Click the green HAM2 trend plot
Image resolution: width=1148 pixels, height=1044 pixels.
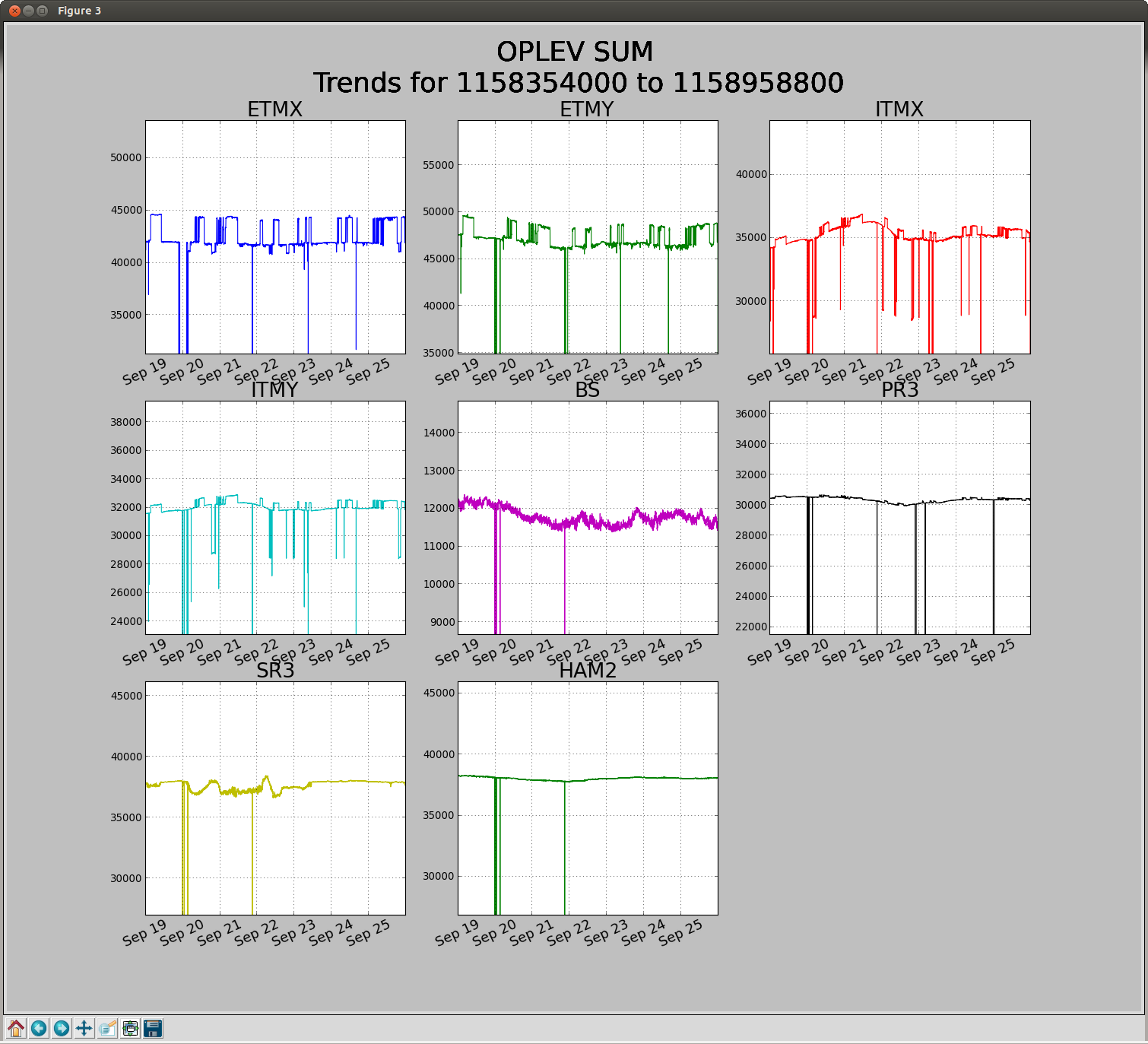point(588,798)
